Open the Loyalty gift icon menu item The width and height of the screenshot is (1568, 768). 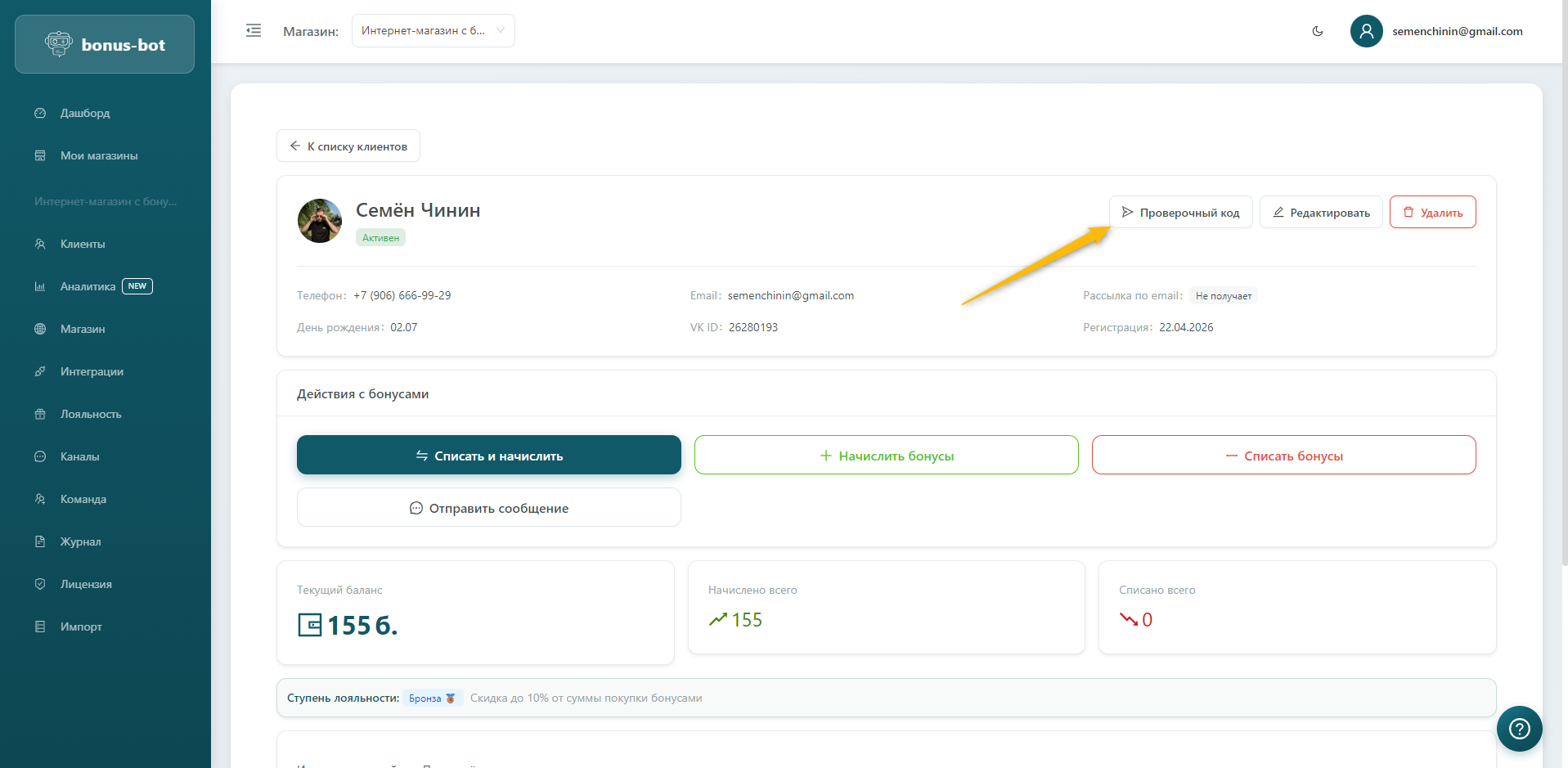coord(90,414)
